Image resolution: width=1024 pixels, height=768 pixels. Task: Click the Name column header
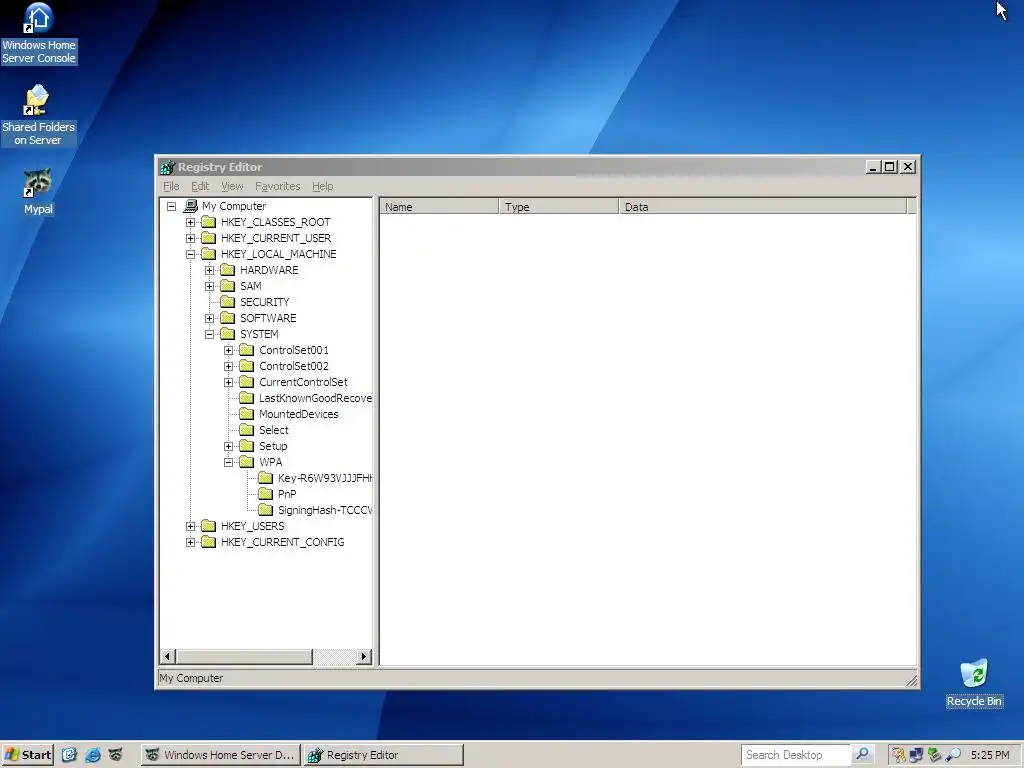point(439,206)
